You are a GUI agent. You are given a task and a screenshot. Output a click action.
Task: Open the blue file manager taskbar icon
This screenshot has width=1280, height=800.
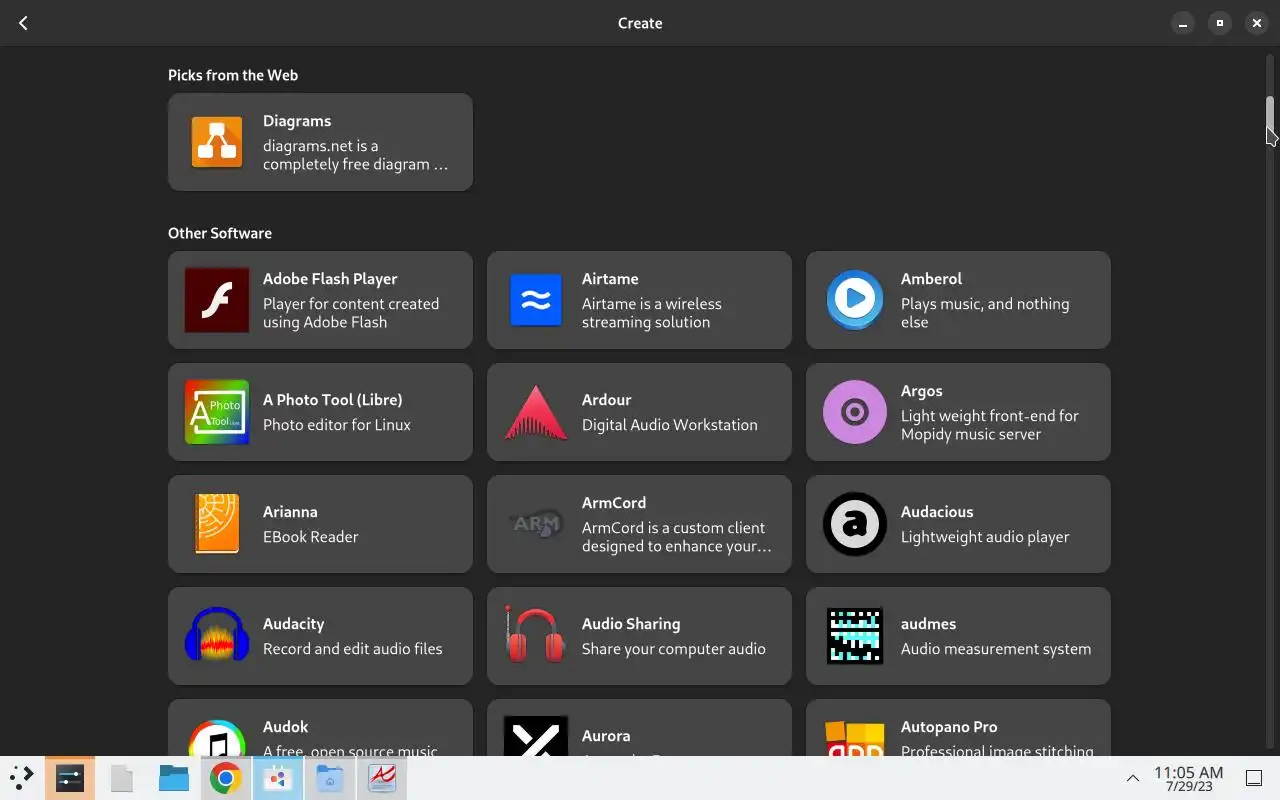(174, 778)
